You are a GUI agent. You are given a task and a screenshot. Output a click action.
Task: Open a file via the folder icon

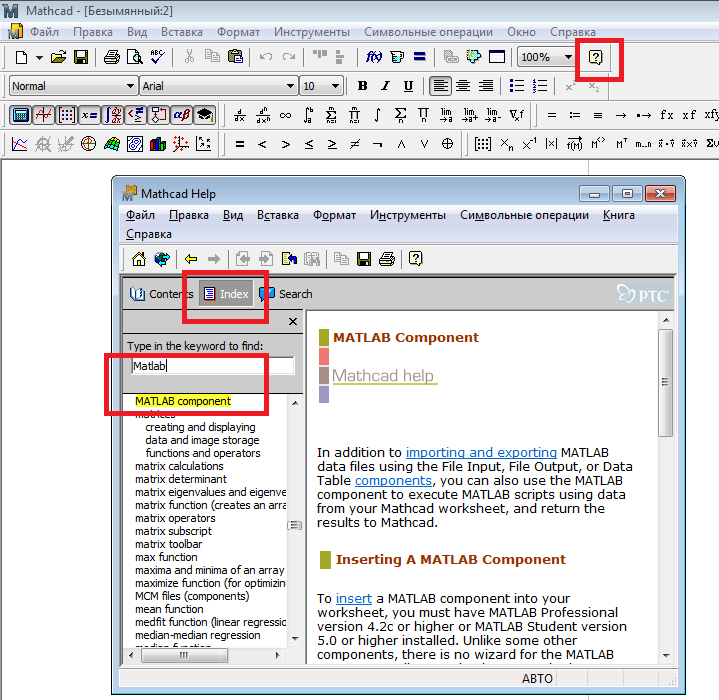pyautogui.click(x=58, y=57)
